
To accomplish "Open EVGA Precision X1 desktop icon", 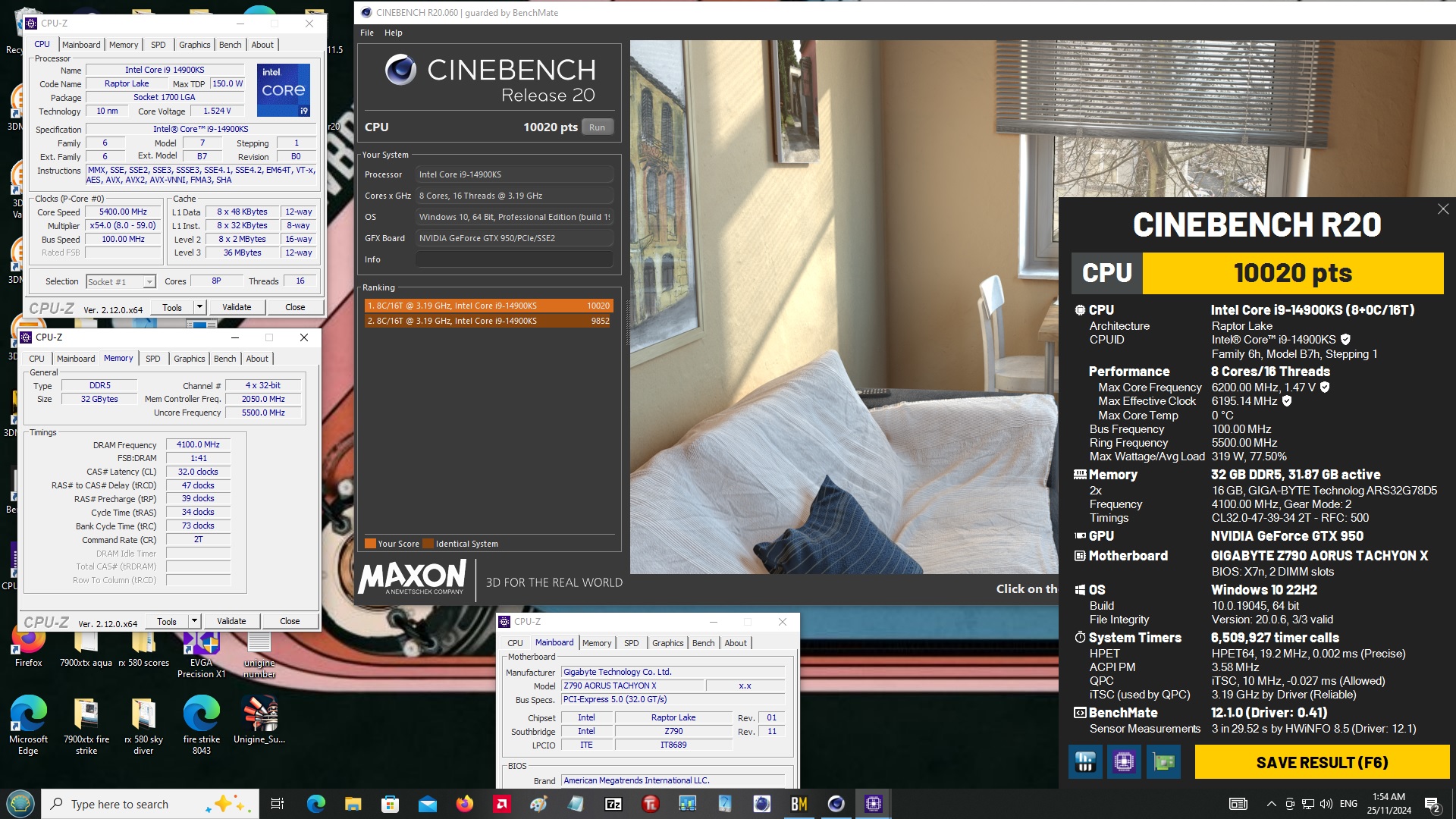I will click(x=201, y=654).
